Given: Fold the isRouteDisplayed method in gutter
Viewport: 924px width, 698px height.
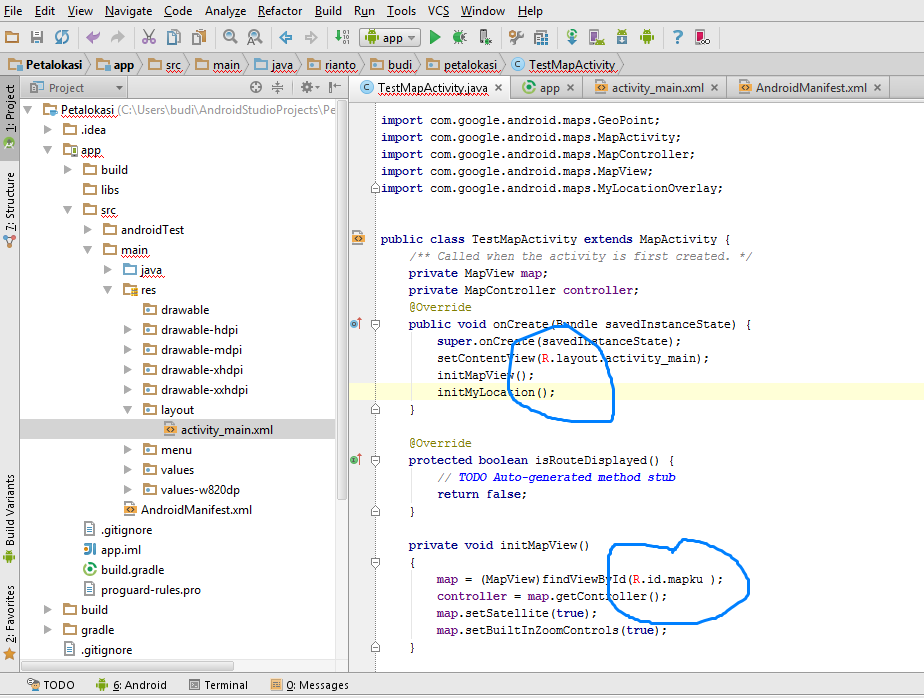Looking at the screenshot, I should tap(375, 460).
